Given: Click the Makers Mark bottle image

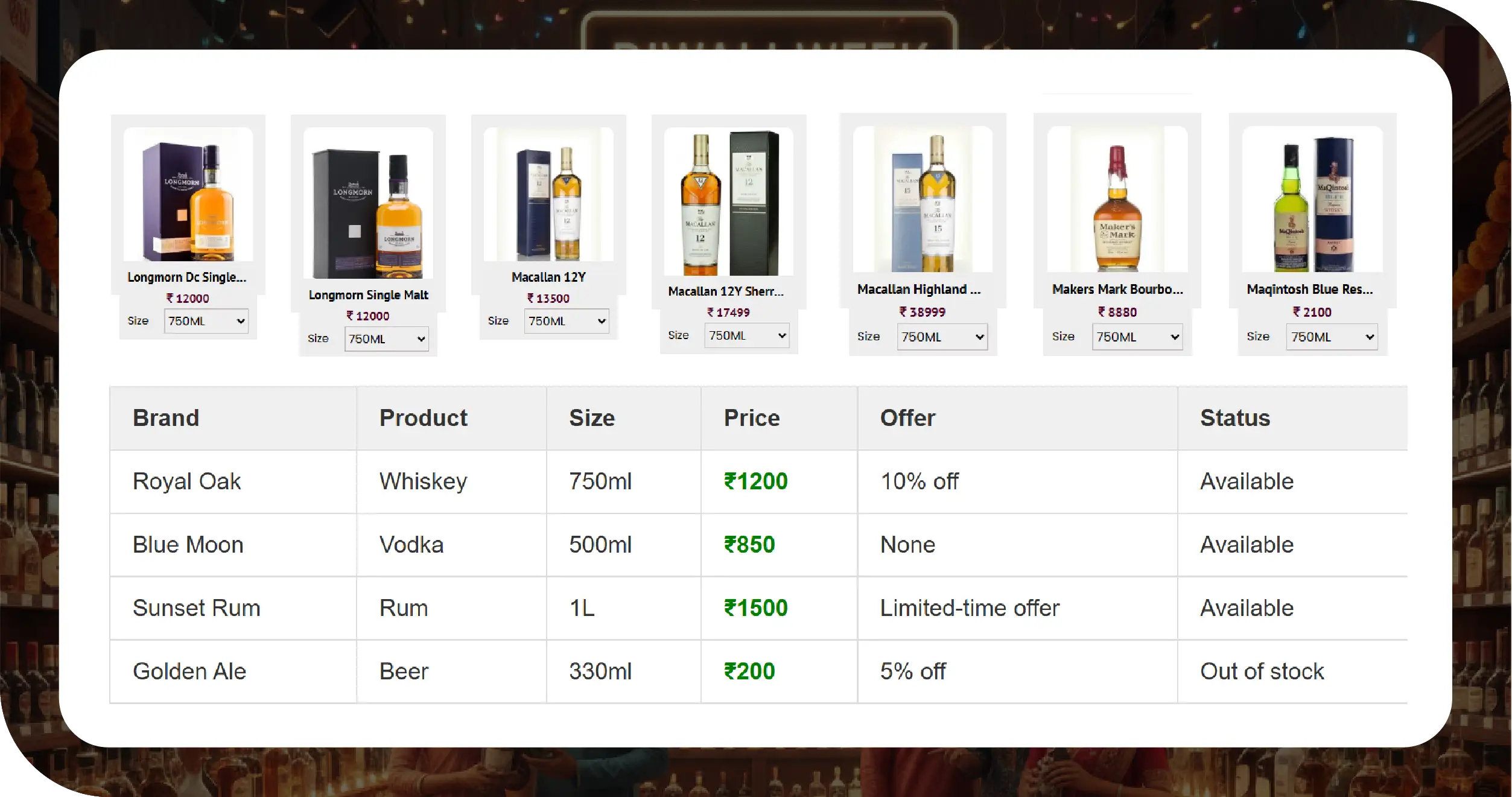Looking at the screenshot, I should coord(1116,199).
